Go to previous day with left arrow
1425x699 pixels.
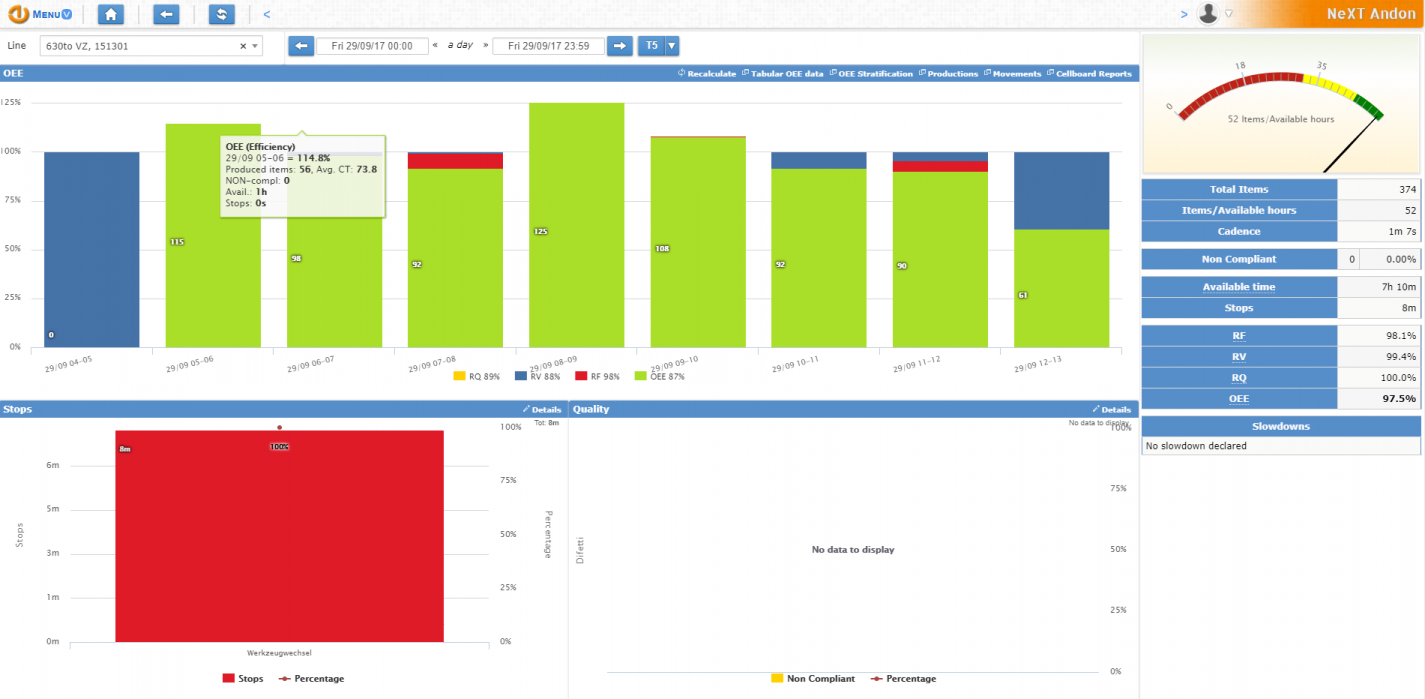click(x=301, y=46)
